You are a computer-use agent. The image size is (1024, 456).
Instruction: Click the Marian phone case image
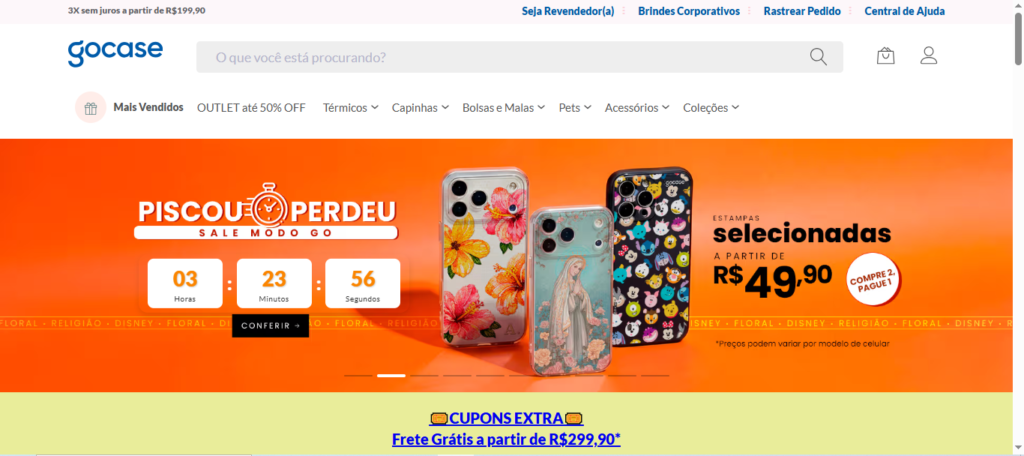571,291
